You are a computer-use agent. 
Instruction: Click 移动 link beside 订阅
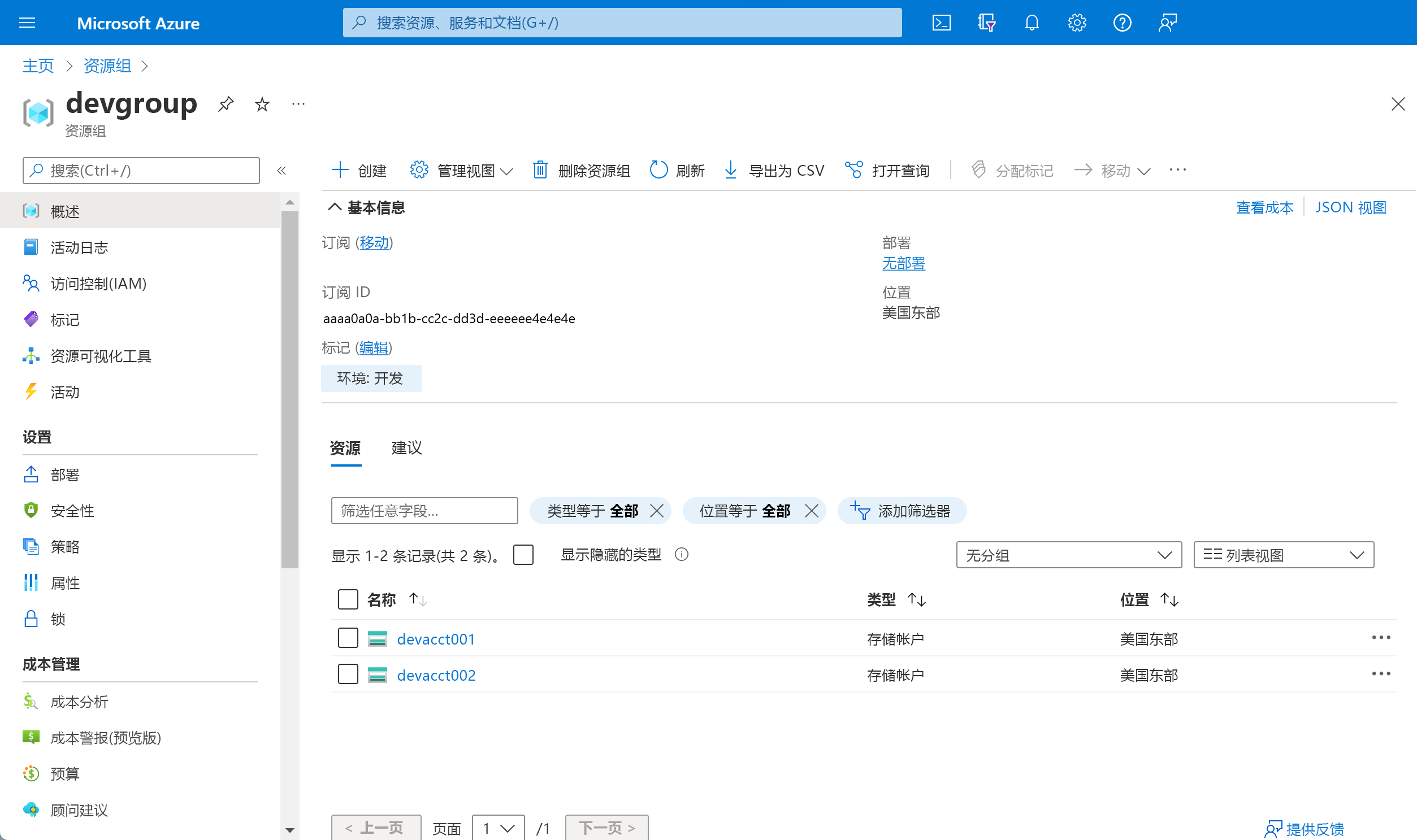(374, 243)
